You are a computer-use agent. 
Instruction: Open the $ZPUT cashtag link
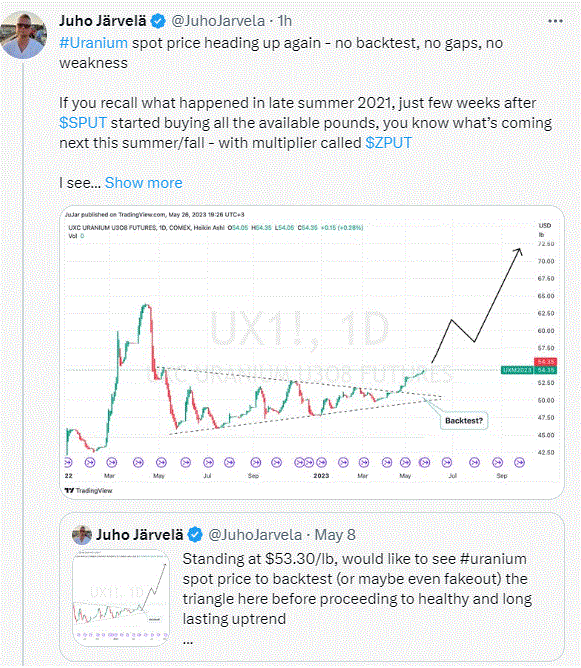pyautogui.click(x=388, y=143)
